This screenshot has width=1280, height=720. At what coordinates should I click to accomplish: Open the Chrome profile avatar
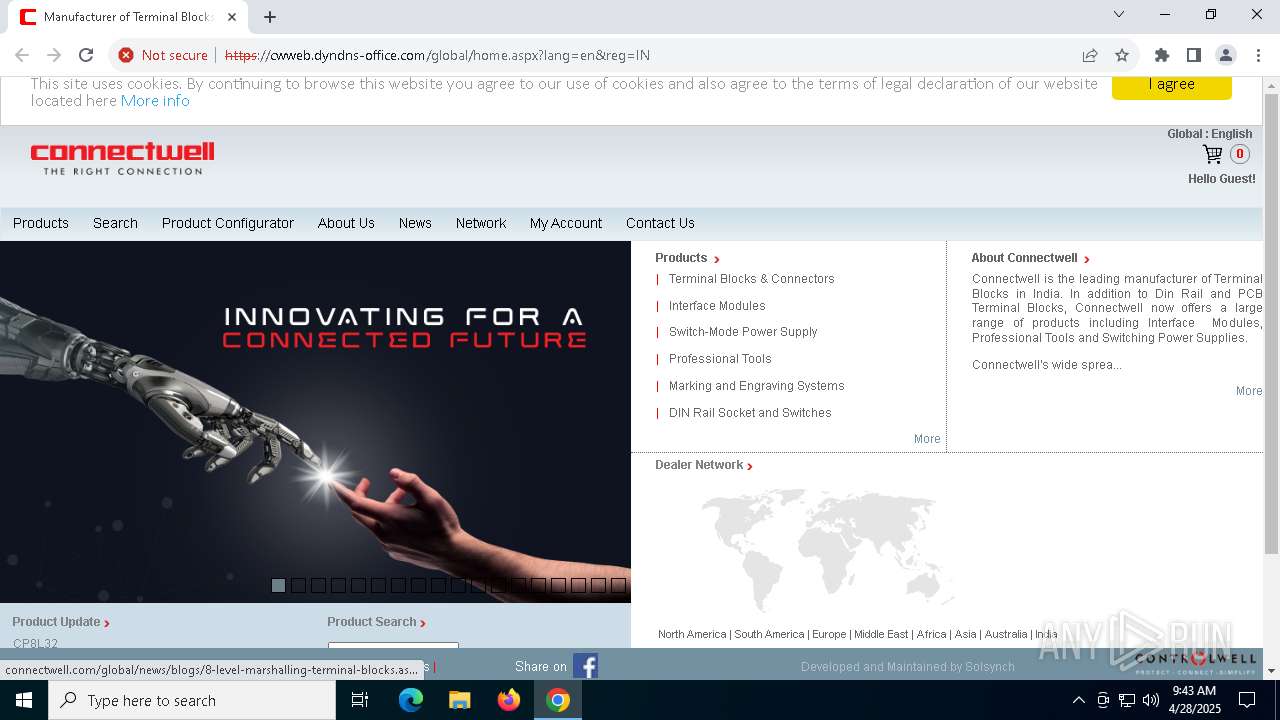click(x=1226, y=55)
